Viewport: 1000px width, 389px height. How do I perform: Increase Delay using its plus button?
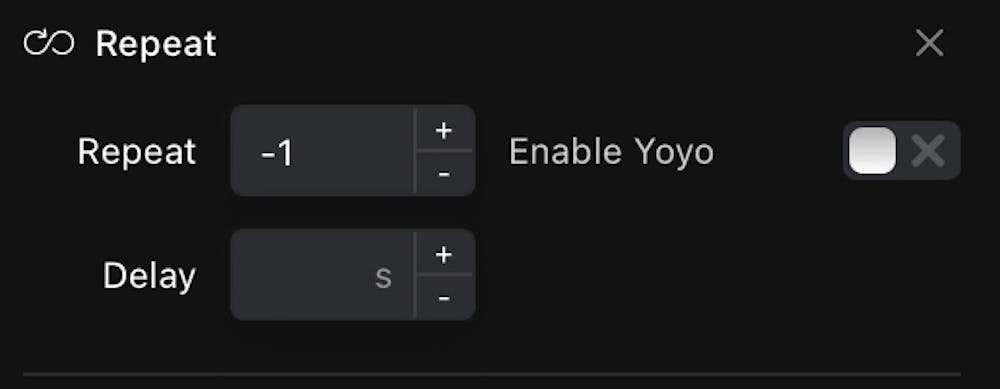pyautogui.click(x=444, y=254)
